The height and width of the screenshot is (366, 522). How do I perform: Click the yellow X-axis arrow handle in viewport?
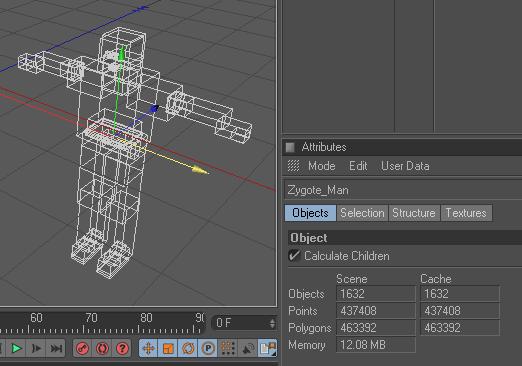point(200,171)
